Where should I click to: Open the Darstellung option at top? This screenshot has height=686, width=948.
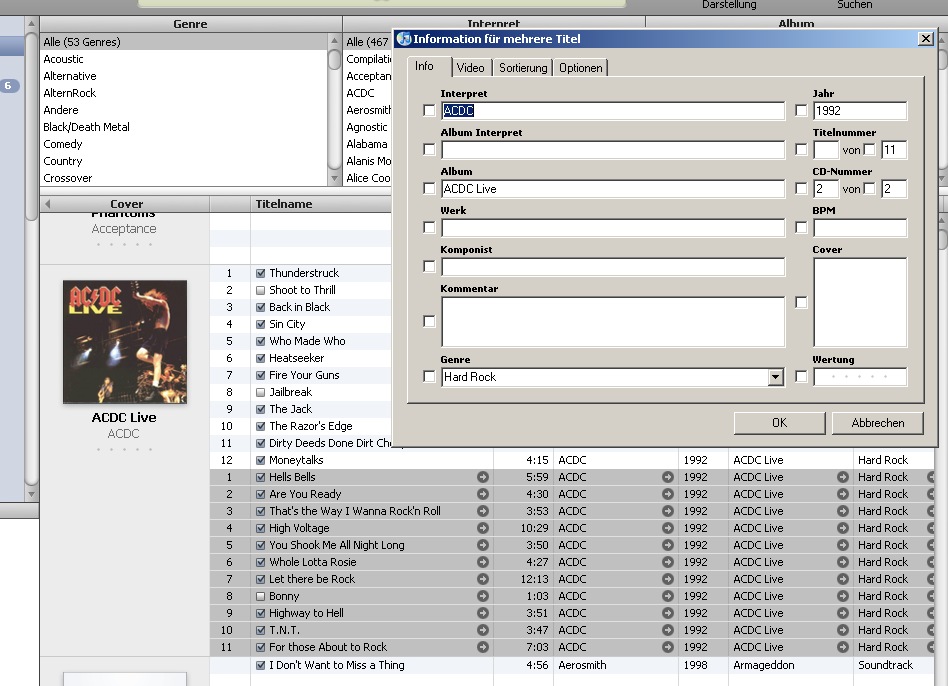(x=729, y=5)
